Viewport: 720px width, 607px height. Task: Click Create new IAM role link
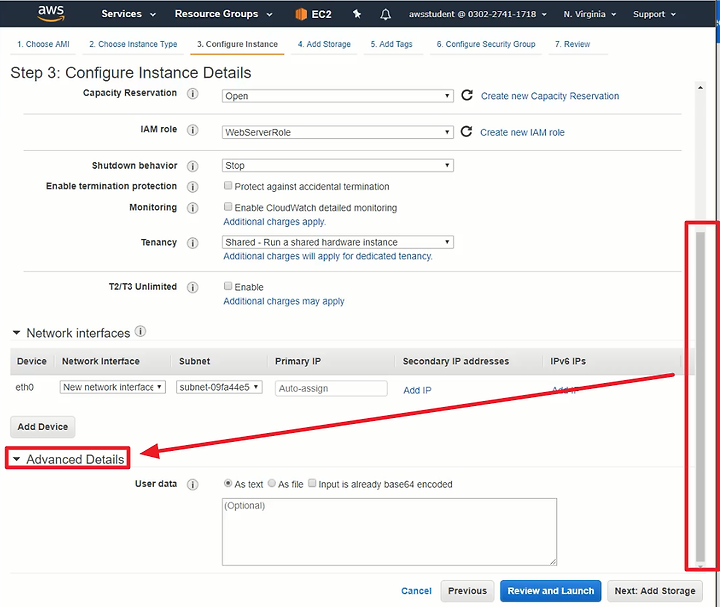click(x=523, y=132)
